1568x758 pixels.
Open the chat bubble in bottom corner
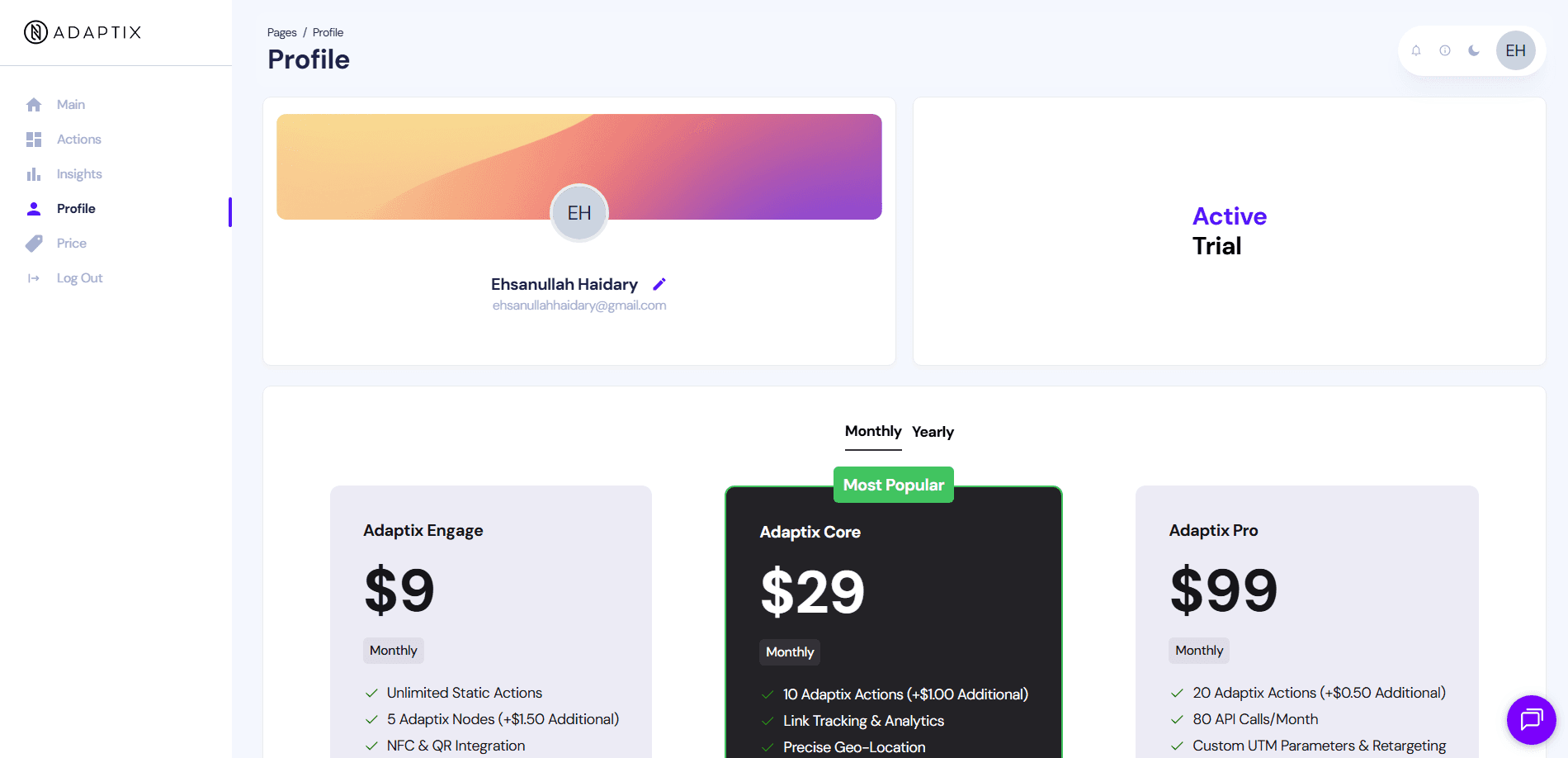pyautogui.click(x=1531, y=719)
